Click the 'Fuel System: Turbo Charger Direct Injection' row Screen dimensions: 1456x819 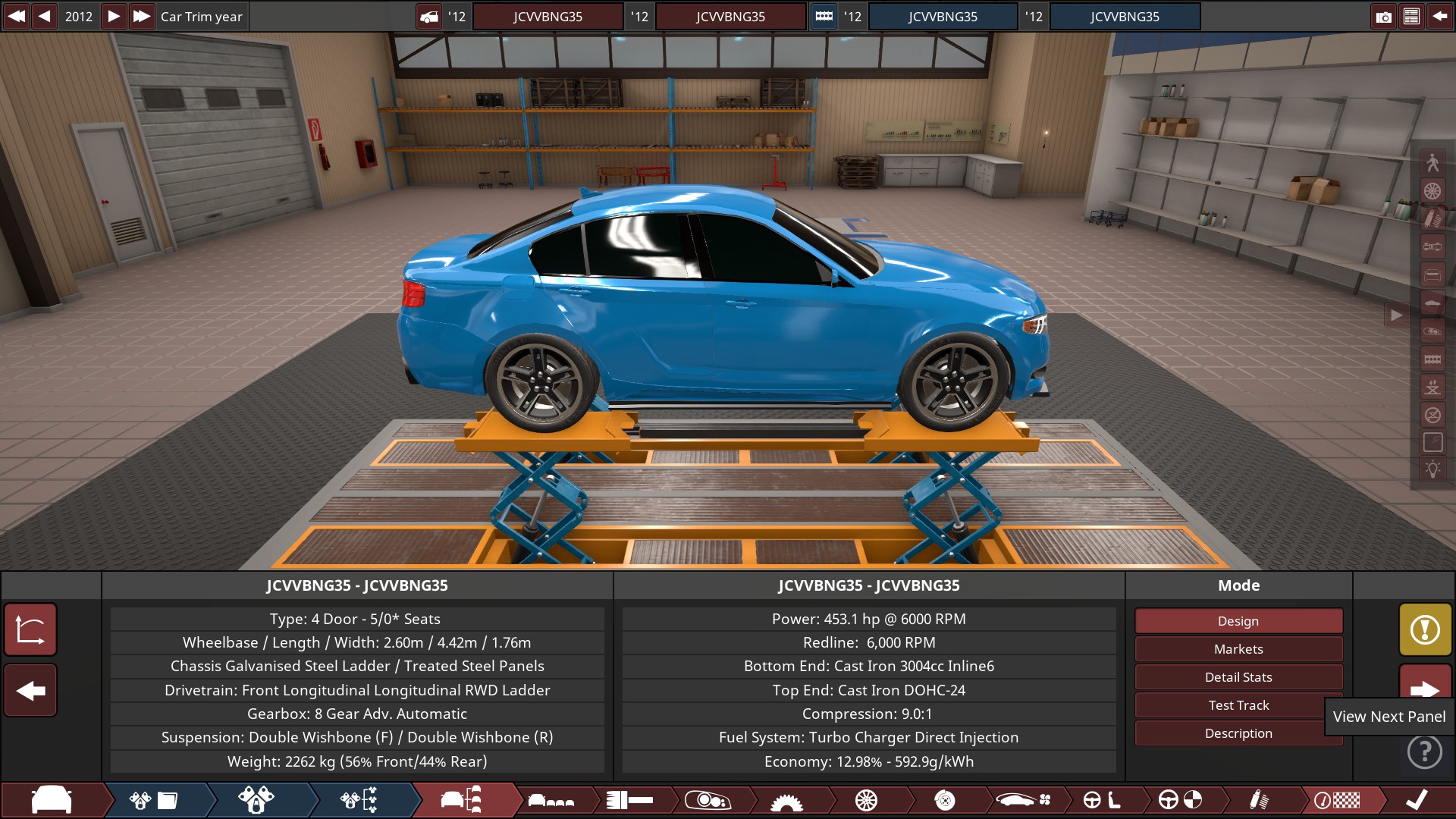(x=869, y=737)
